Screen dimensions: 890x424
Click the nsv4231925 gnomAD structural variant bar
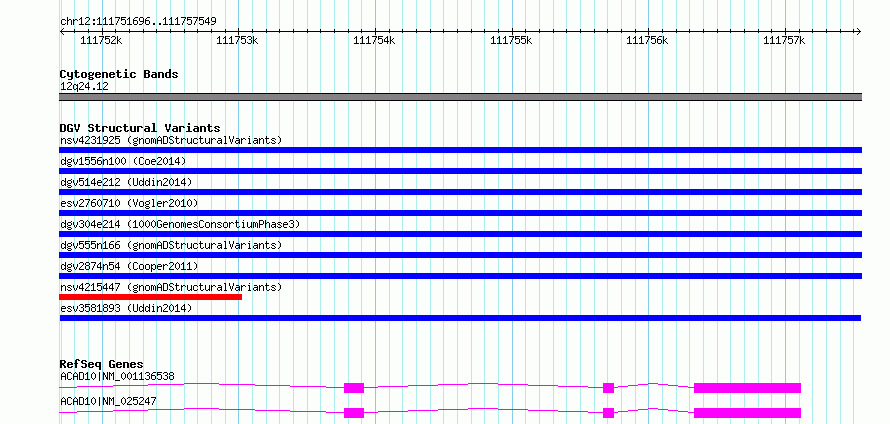[x=460, y=150]
